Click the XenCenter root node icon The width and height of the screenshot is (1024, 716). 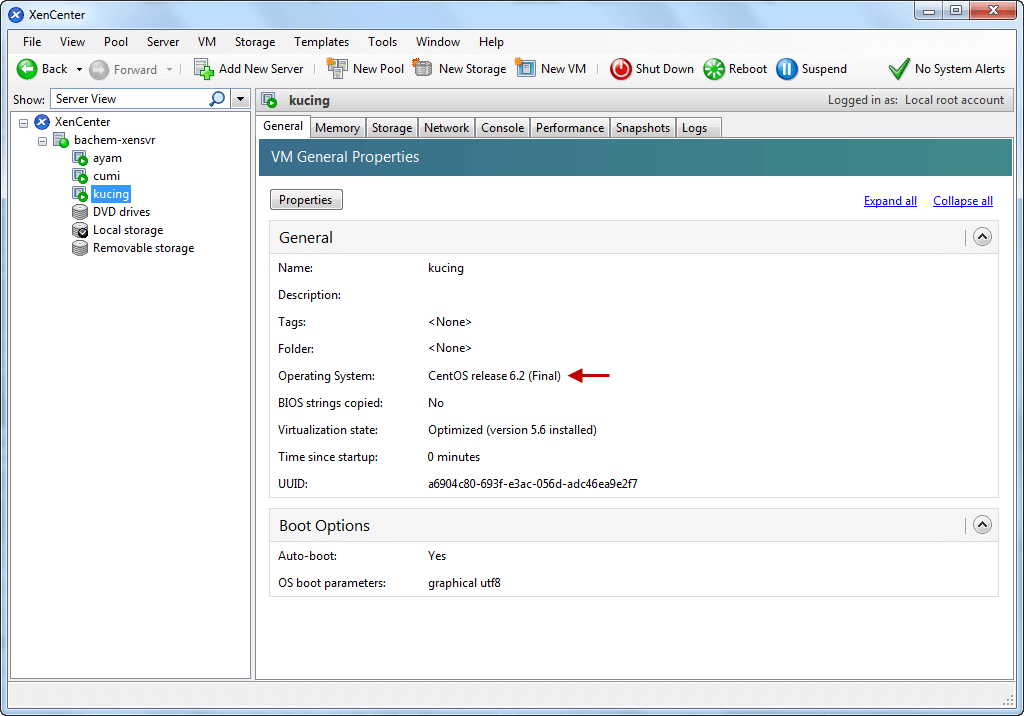(42, 122)
